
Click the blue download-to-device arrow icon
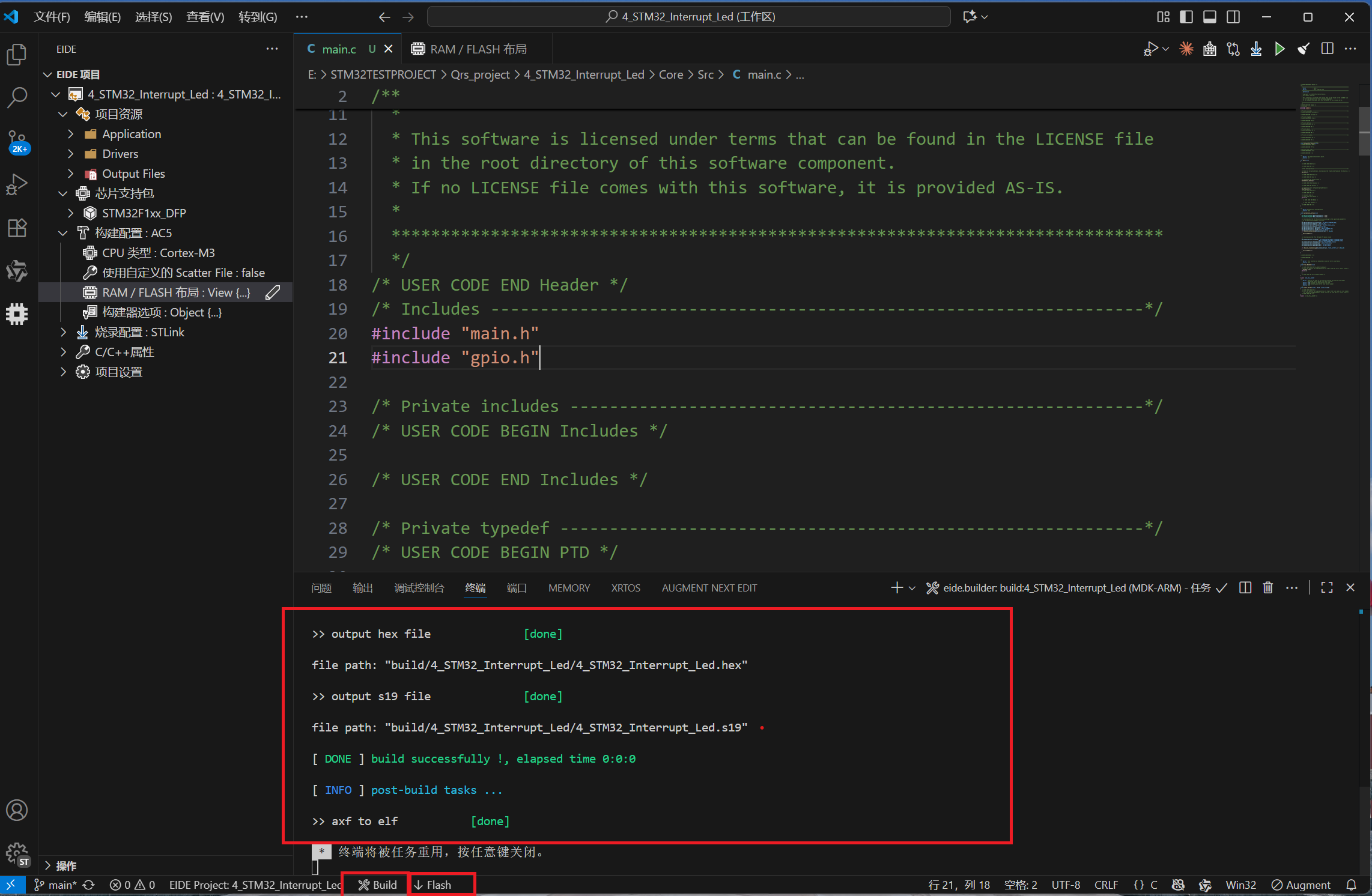coord(1256,49)
